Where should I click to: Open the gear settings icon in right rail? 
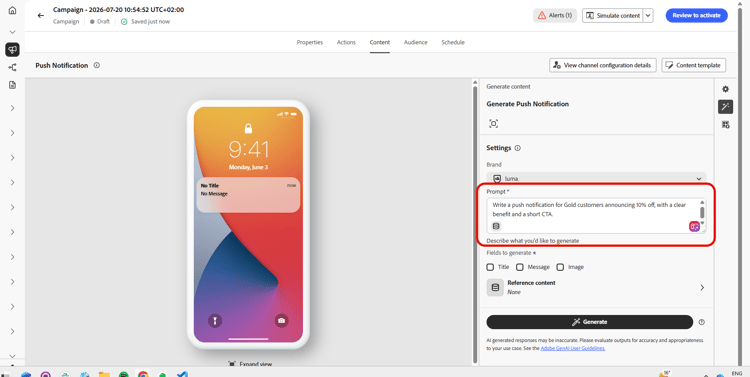coord(726,89)
